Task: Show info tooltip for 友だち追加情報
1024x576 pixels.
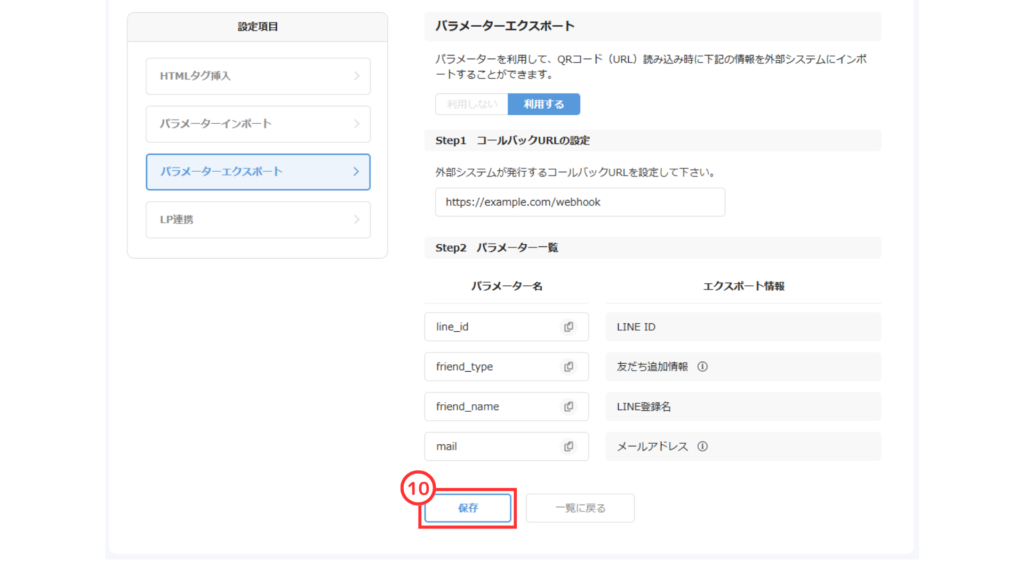Action: (x=702, y=367)
